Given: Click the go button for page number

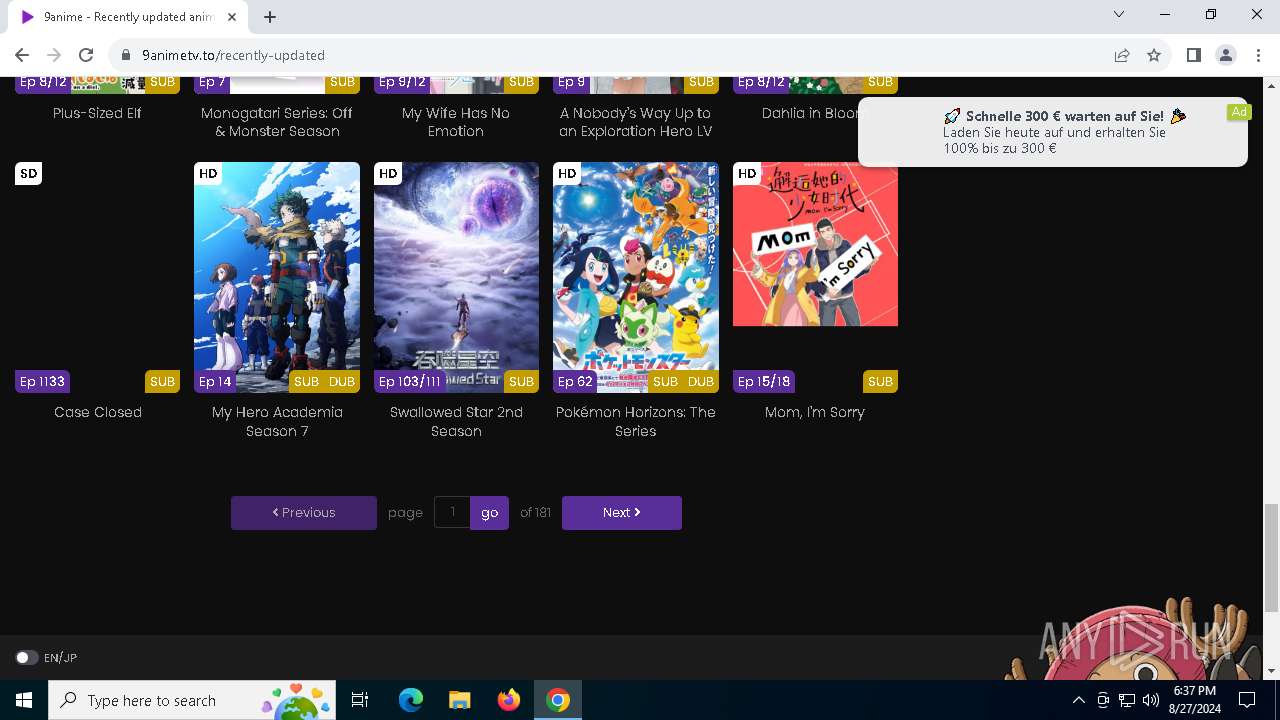Looking at the screenshot, I should pyautogui.click(x=489, y=512).
